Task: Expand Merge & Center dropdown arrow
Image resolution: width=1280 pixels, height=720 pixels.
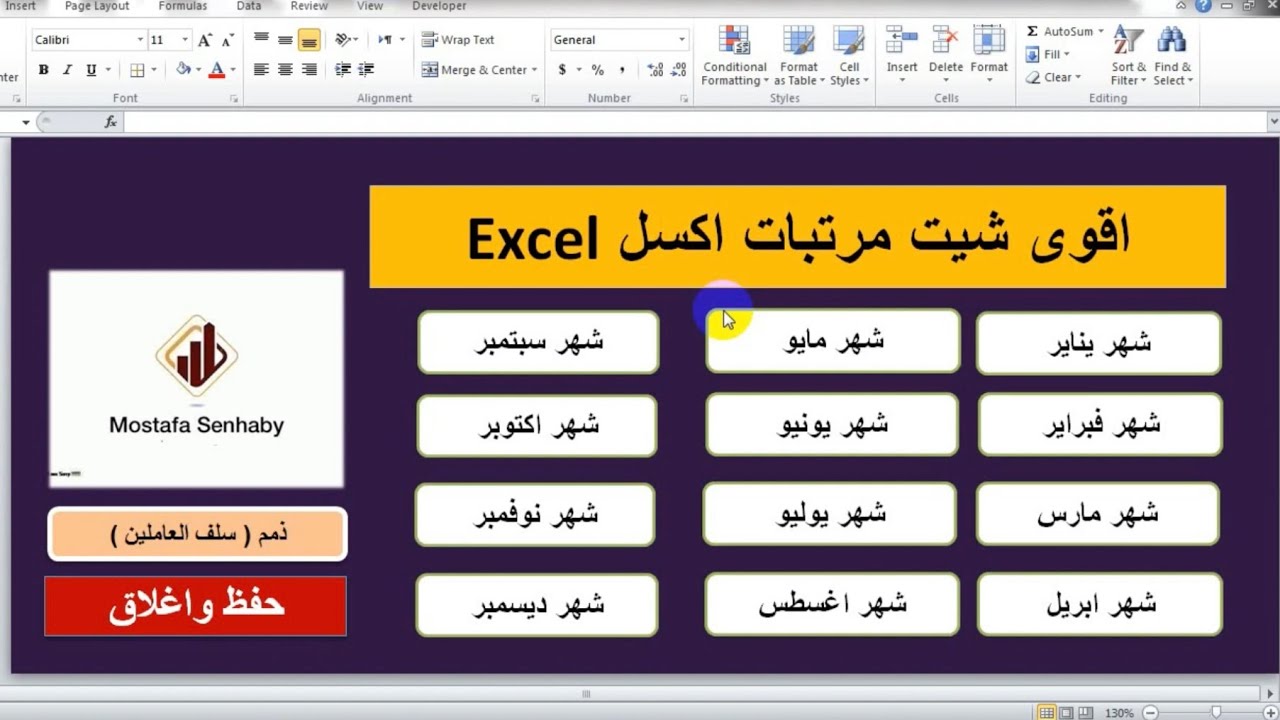Action: (x=534, y=70)
